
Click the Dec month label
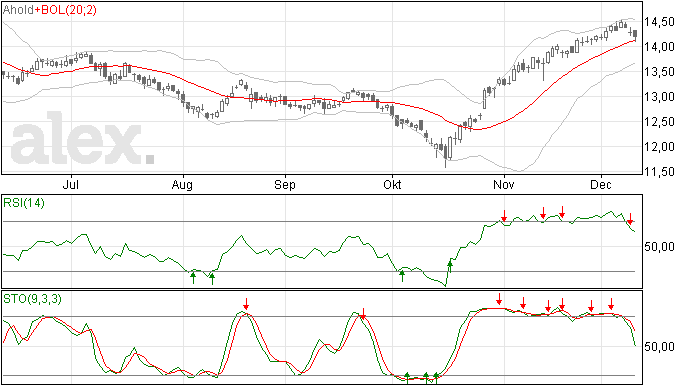point(601,184)
